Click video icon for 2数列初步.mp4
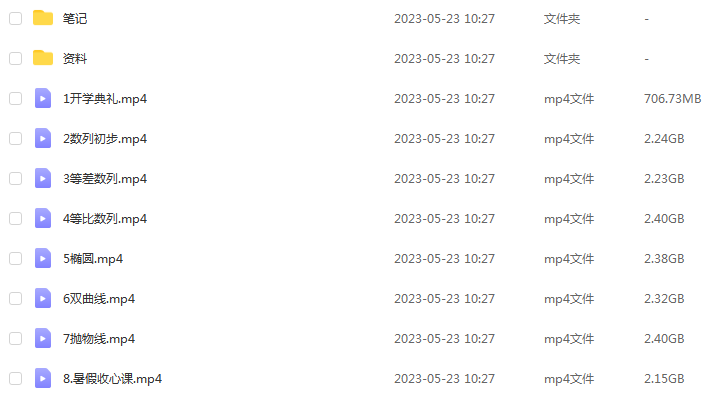Image resolution: width=712 pixels, height=400 pixels. (43, 138)
